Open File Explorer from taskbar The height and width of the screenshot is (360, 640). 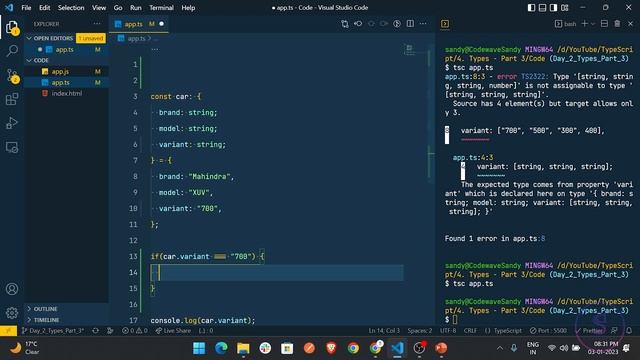click(x=243, y=348)
